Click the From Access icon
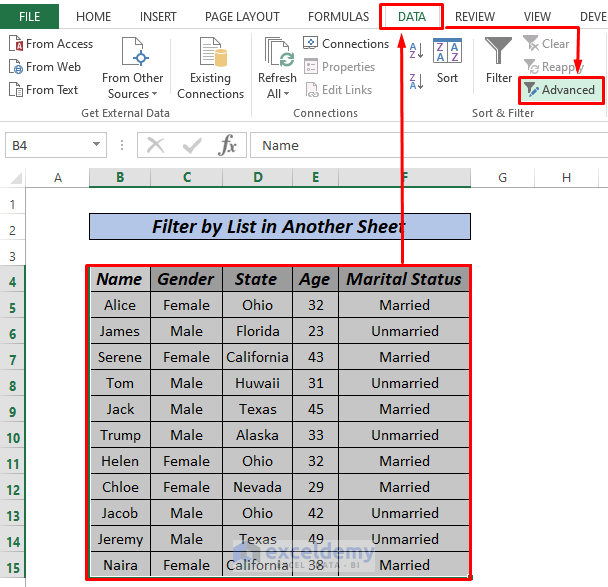 [x=16, y=43]
